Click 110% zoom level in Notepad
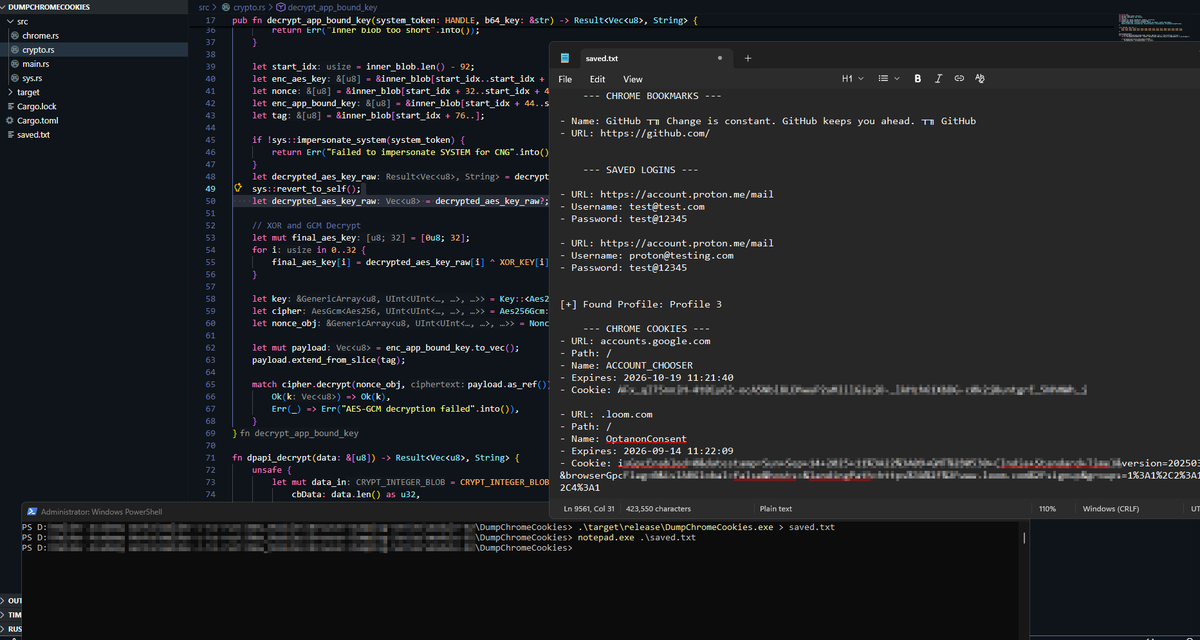This screenshot has width=1200, height=640. click(x=1047, y=509)
